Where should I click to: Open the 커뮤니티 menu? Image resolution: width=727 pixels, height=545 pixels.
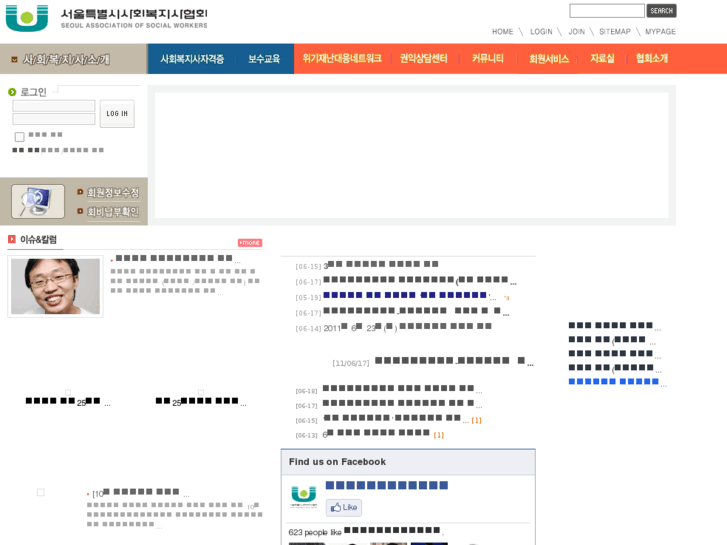coord(487,58)
